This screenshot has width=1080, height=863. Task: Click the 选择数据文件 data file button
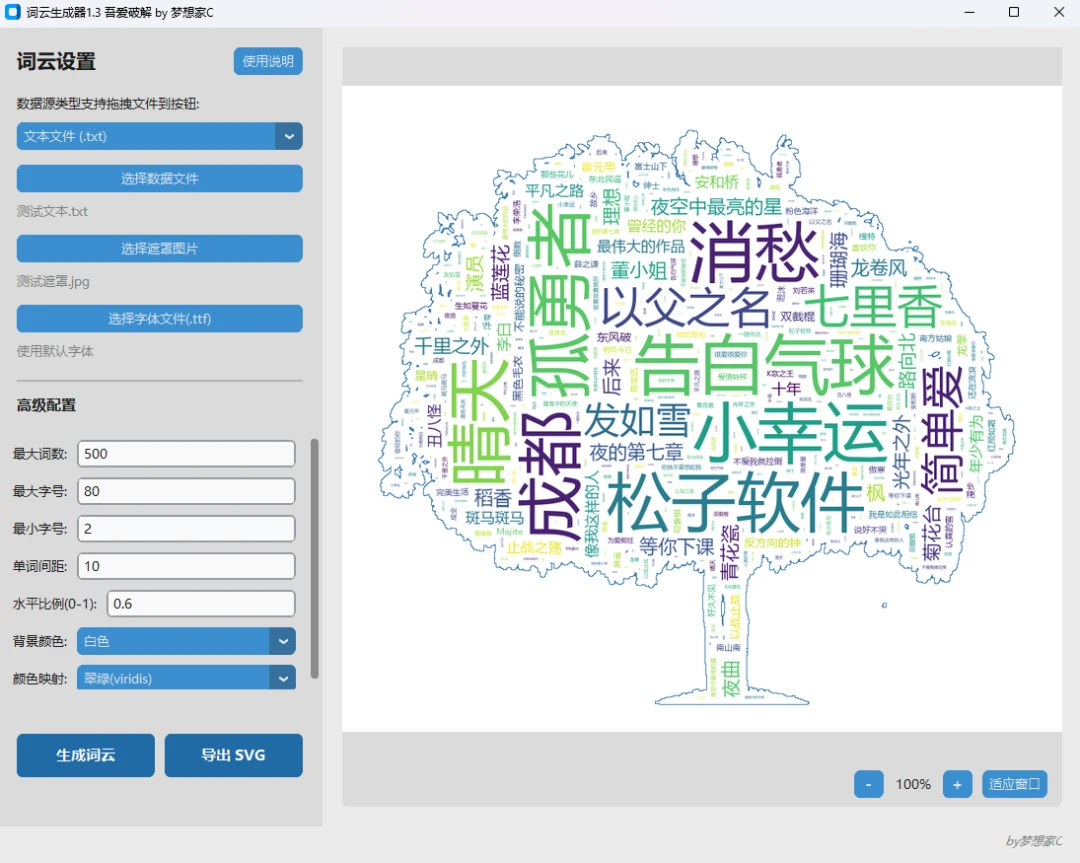[159, 178]
